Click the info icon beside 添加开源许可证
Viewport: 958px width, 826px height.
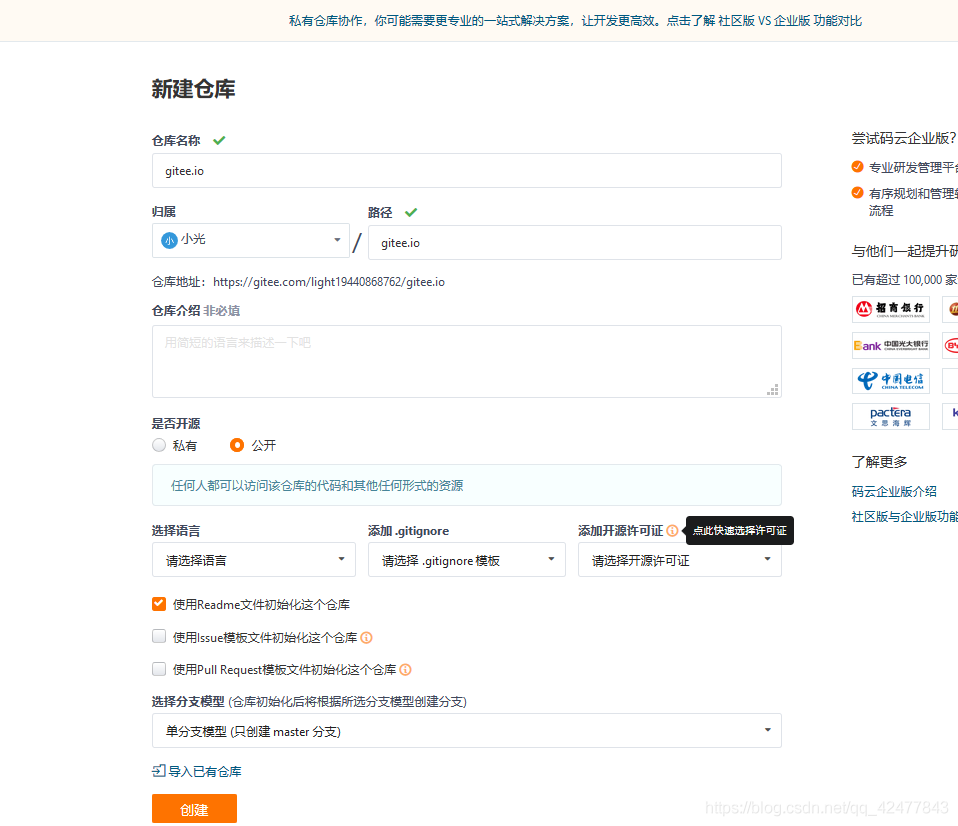(x=672, y=530)
